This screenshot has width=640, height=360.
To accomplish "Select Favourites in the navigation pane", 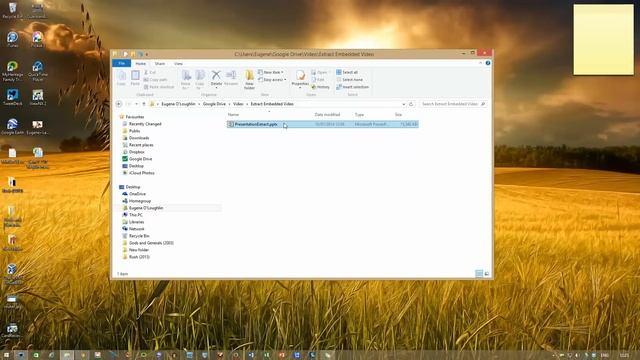I will (135, 117).
